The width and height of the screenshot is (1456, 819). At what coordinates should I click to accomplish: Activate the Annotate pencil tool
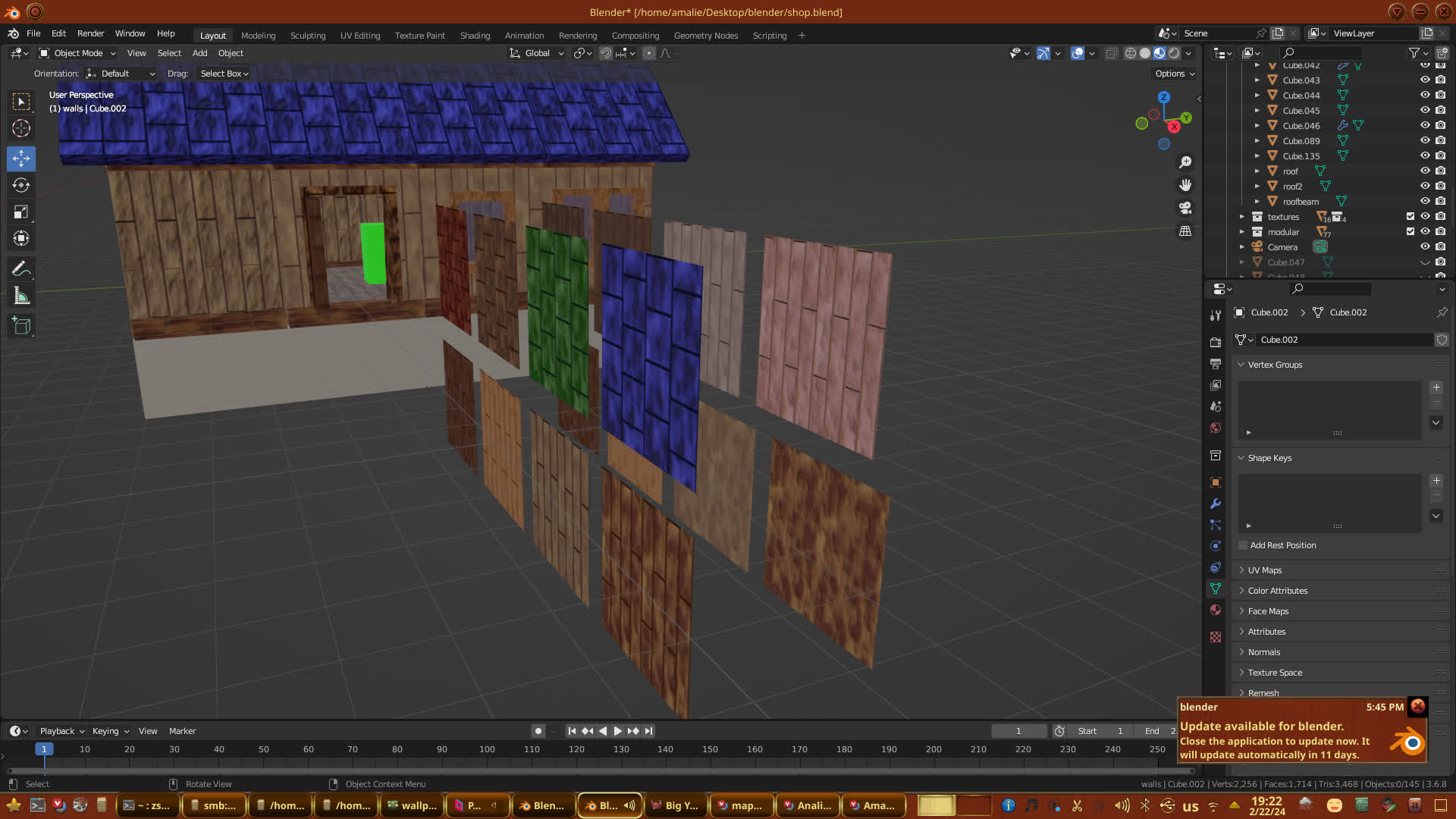[21, 269]
